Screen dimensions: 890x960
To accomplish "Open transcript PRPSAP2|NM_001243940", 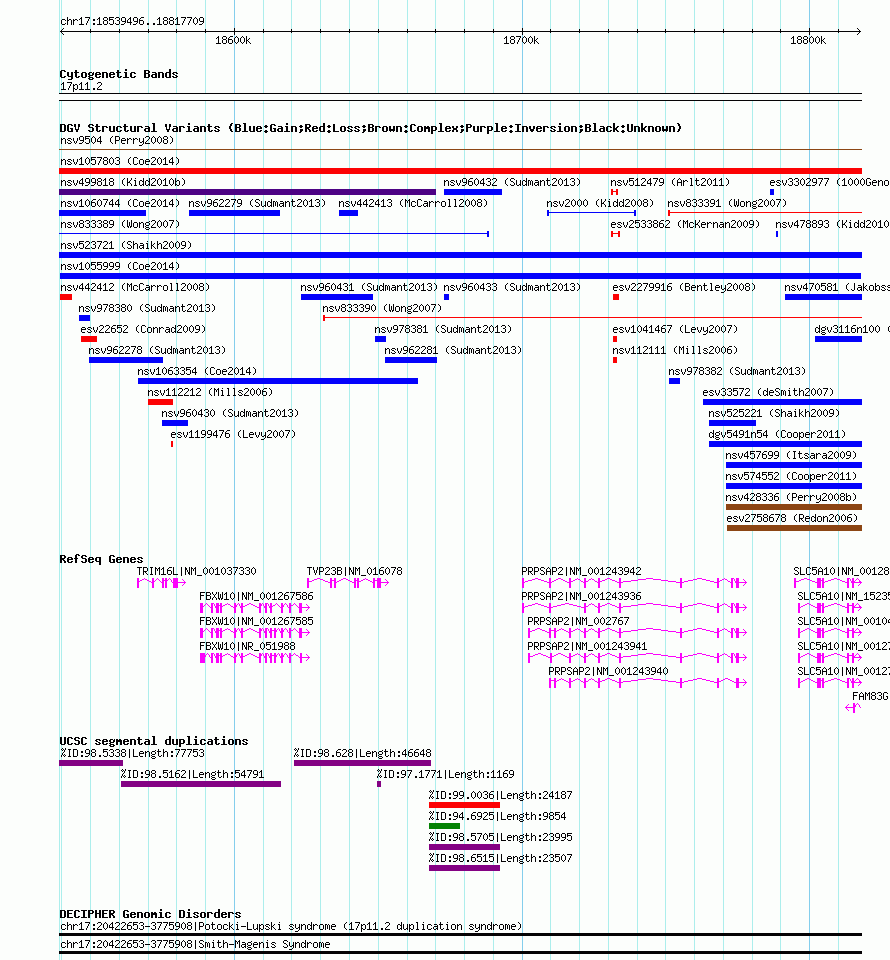I will point(648,683).
